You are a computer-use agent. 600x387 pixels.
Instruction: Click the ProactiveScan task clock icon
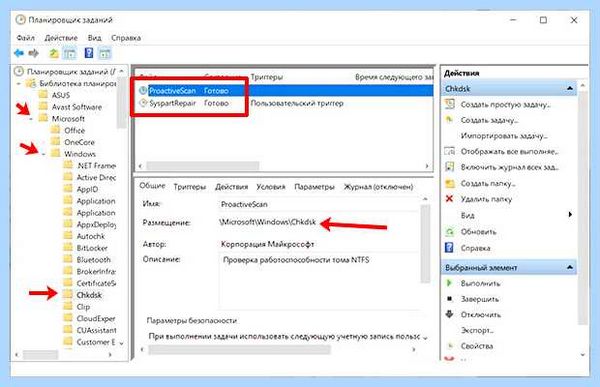[143, 91]
